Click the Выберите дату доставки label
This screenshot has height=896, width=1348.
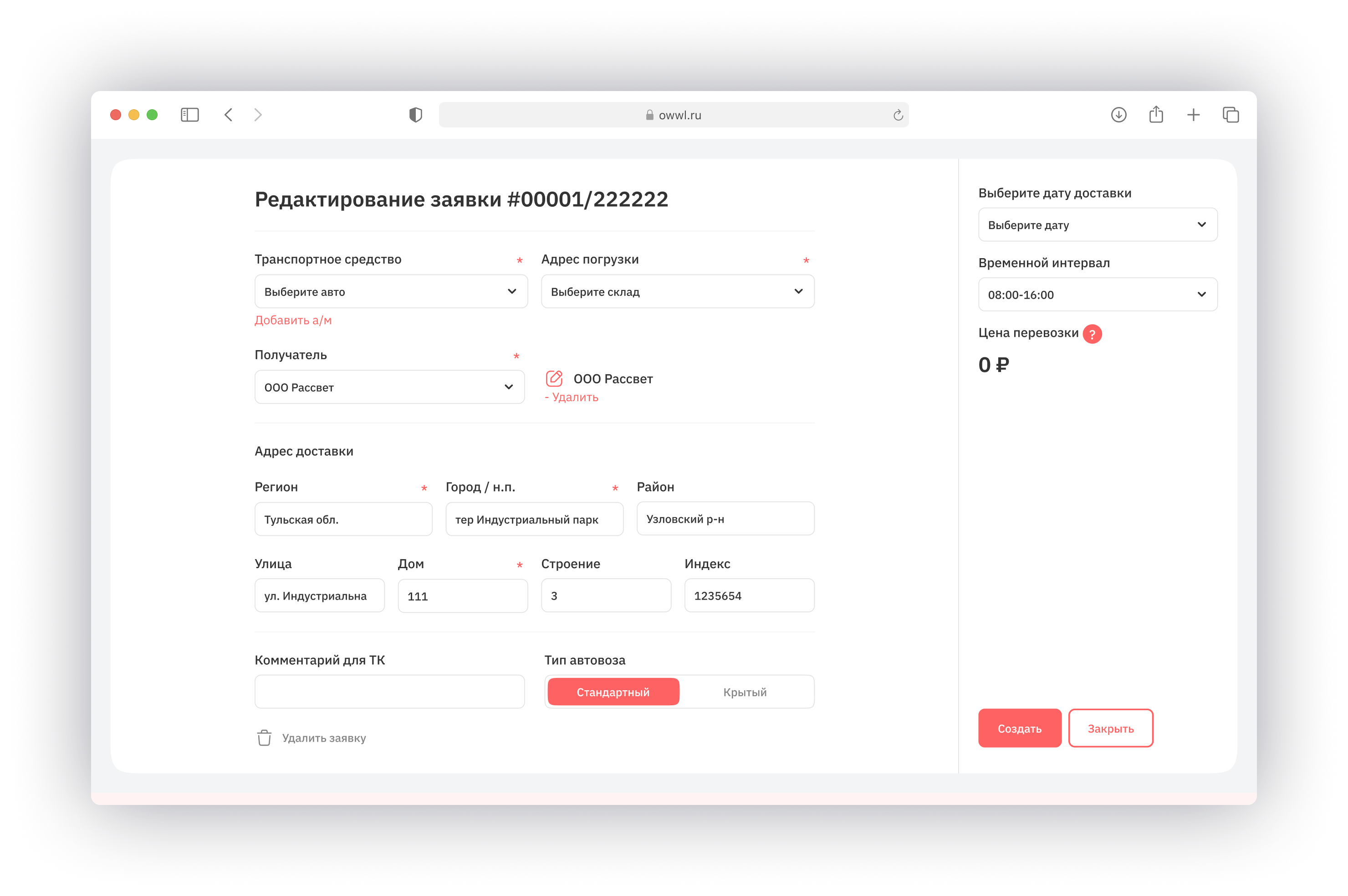point(1054,193)
